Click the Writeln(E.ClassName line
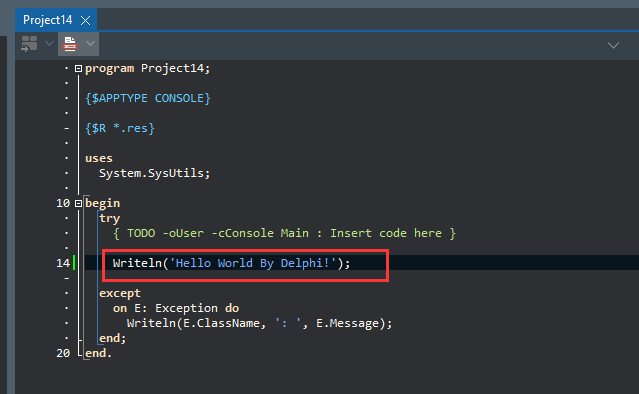The image size is (639, 394). click(259, 324)
